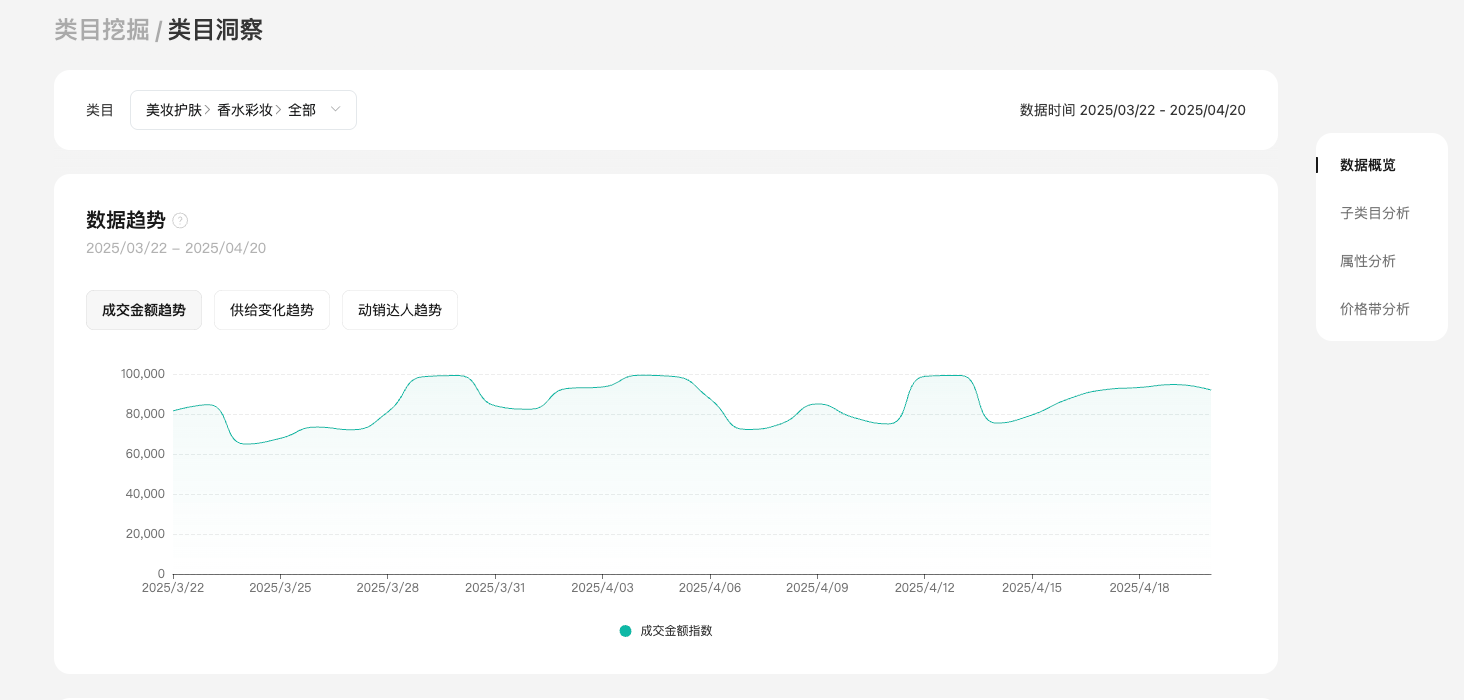
Task: Click the chevron arrow in category selector
Action: [336, 110]
